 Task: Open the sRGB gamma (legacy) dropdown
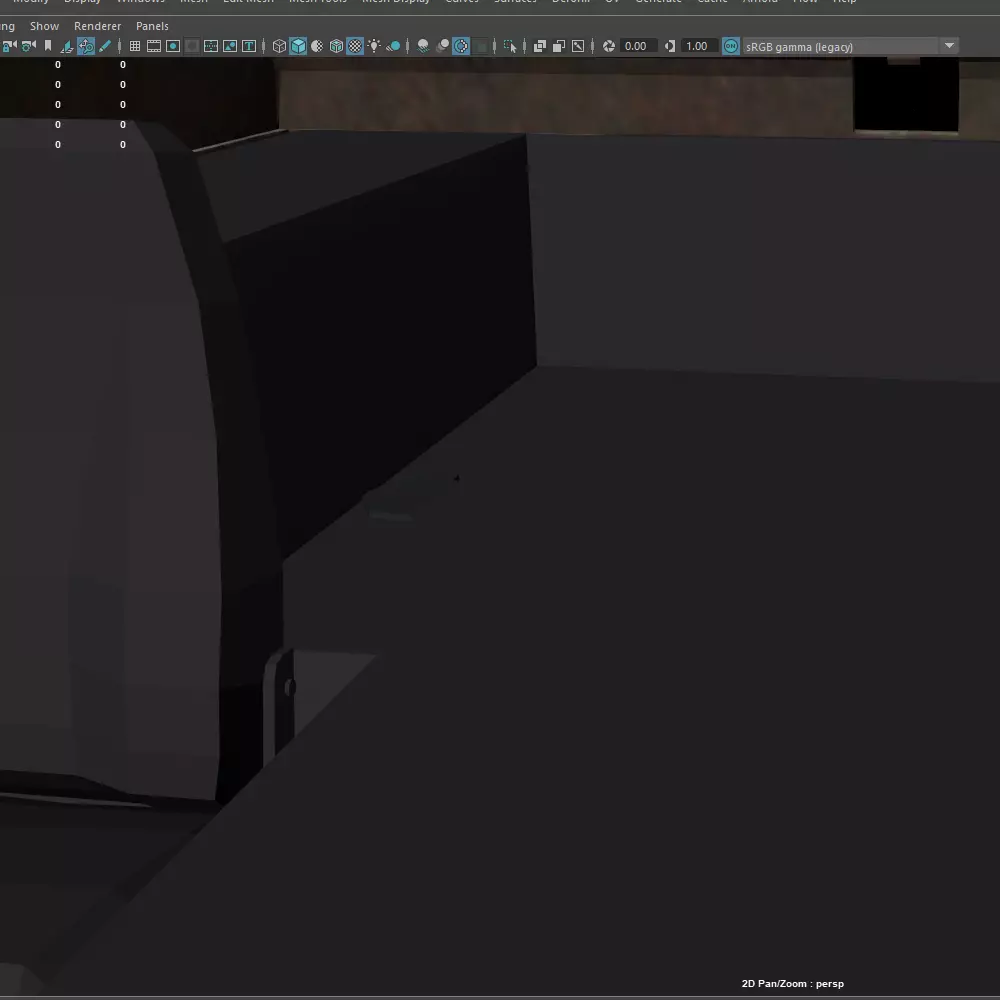[851, 47]
